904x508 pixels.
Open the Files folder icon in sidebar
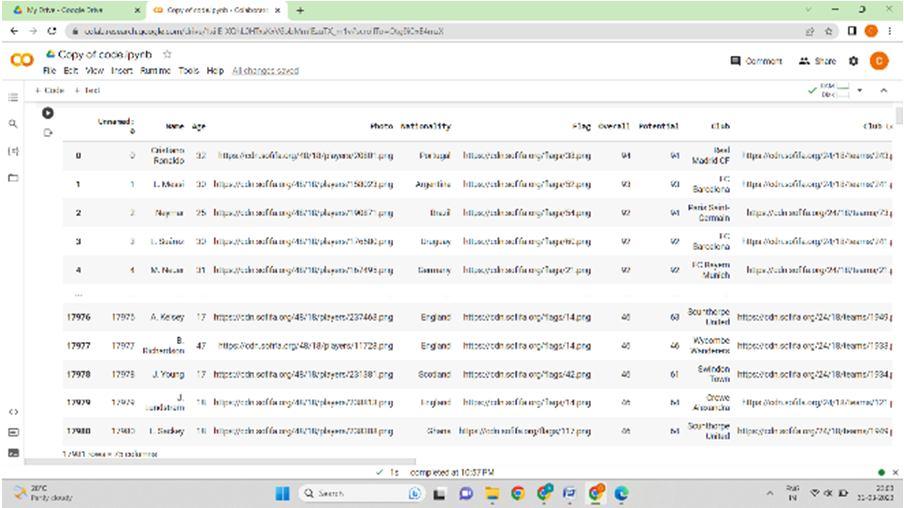tap(13, 178)
